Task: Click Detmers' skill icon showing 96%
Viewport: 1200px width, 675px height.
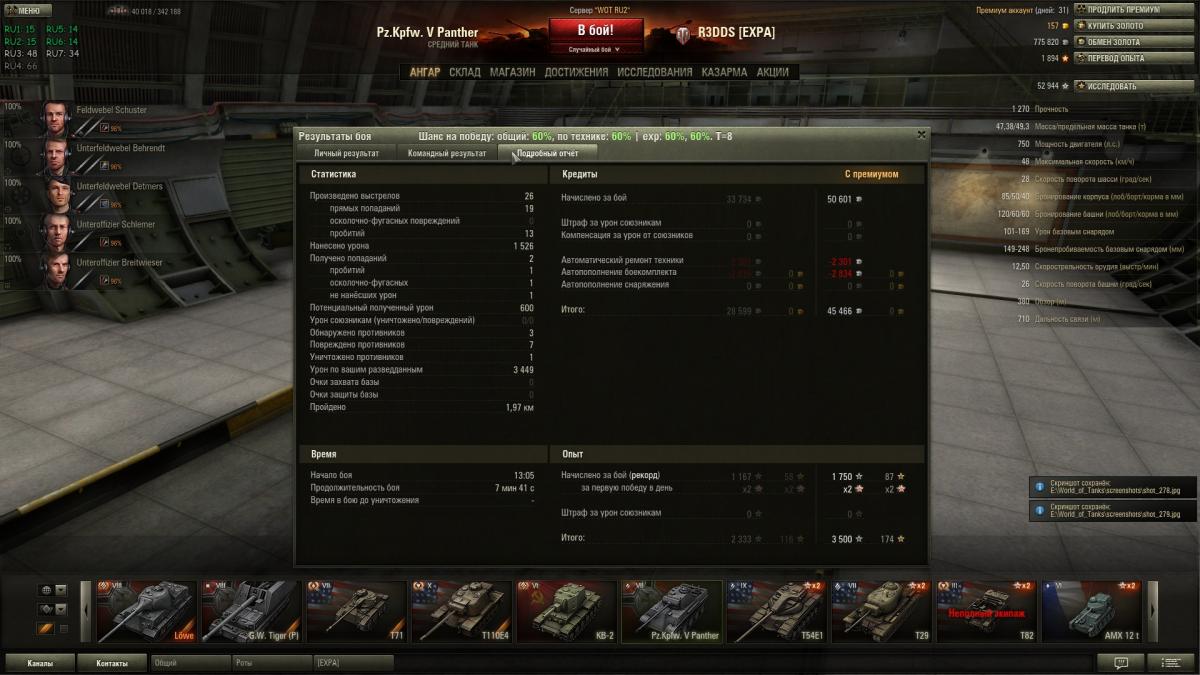Action: [x=104, y=204]
